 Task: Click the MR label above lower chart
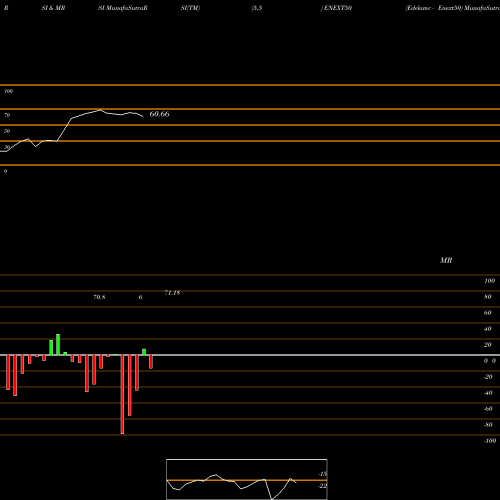click(x=446, y=260)
